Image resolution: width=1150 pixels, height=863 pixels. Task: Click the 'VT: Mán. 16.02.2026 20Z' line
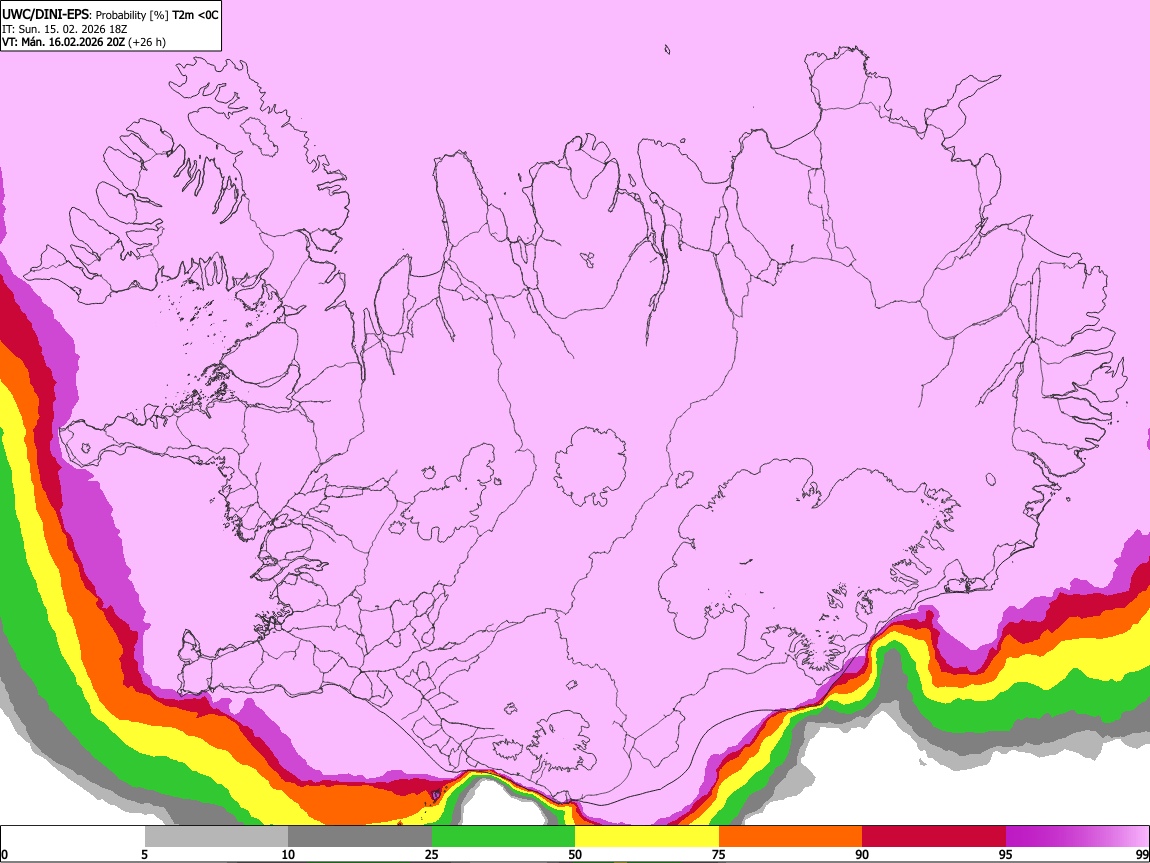point(63,42)
